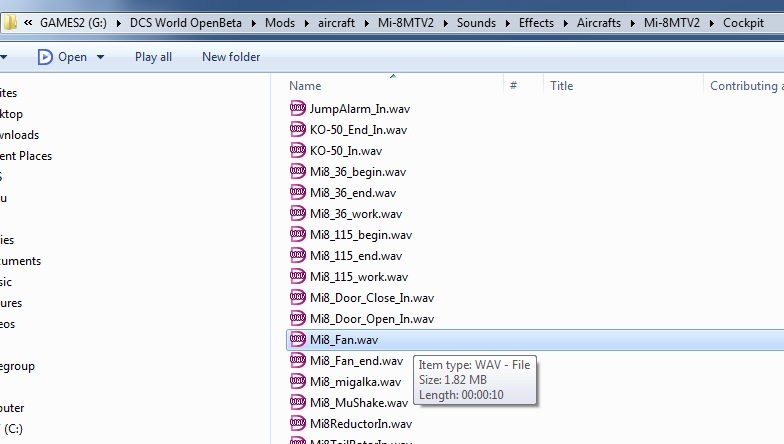Go to Effects folder breadcrumb
The height and width of the screenshot is (444, 784).
point(536,23)
